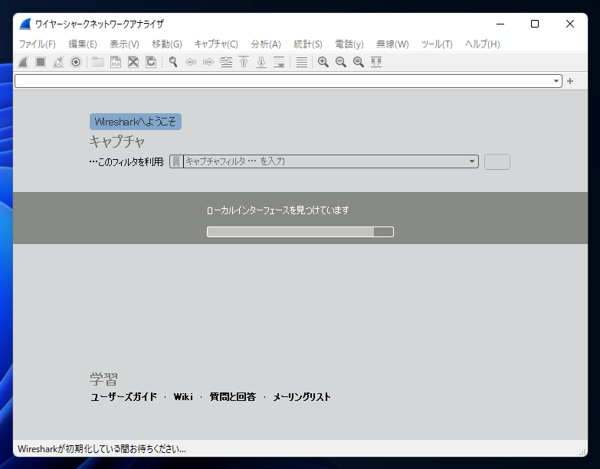Click the go to specified packet icon
Viewport: 600px width, 469px height.
coord(226,62)
